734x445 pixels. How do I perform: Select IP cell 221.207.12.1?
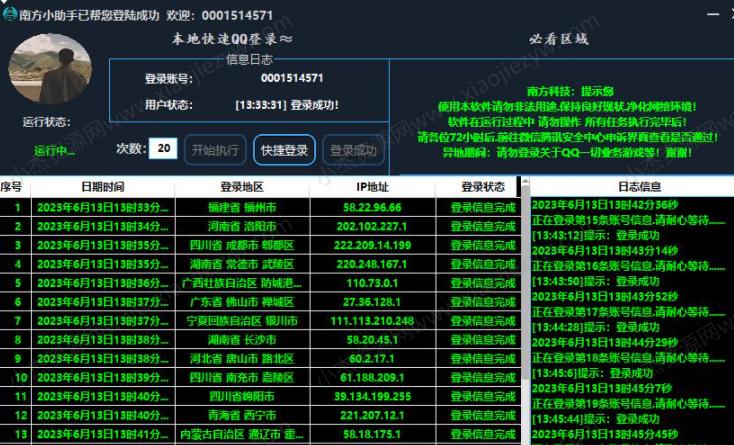point(372,415)
